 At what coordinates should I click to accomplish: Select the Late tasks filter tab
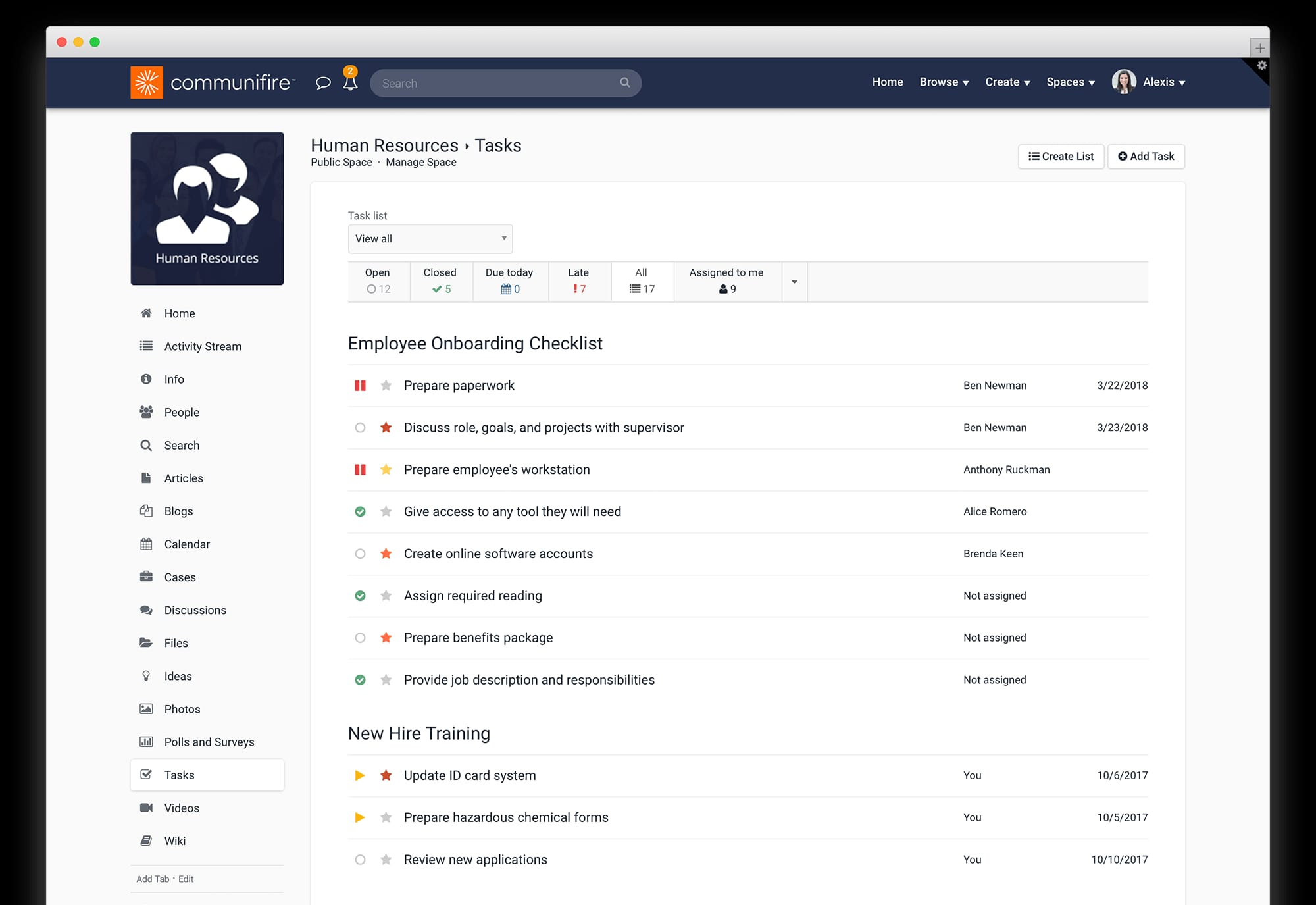[x=579, y=282]
